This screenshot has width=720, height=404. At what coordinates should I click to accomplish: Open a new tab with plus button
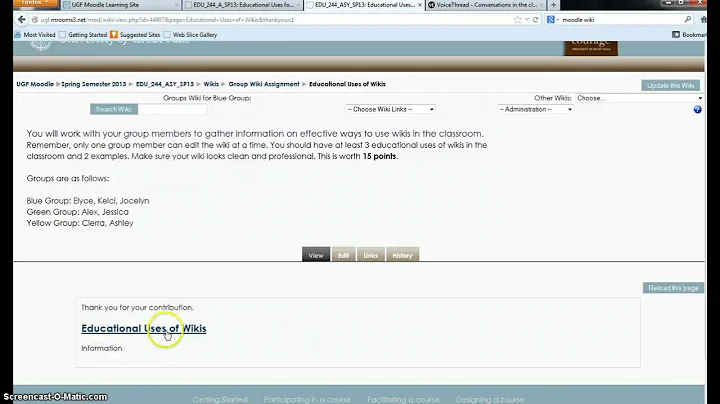(x=553, y=5)
